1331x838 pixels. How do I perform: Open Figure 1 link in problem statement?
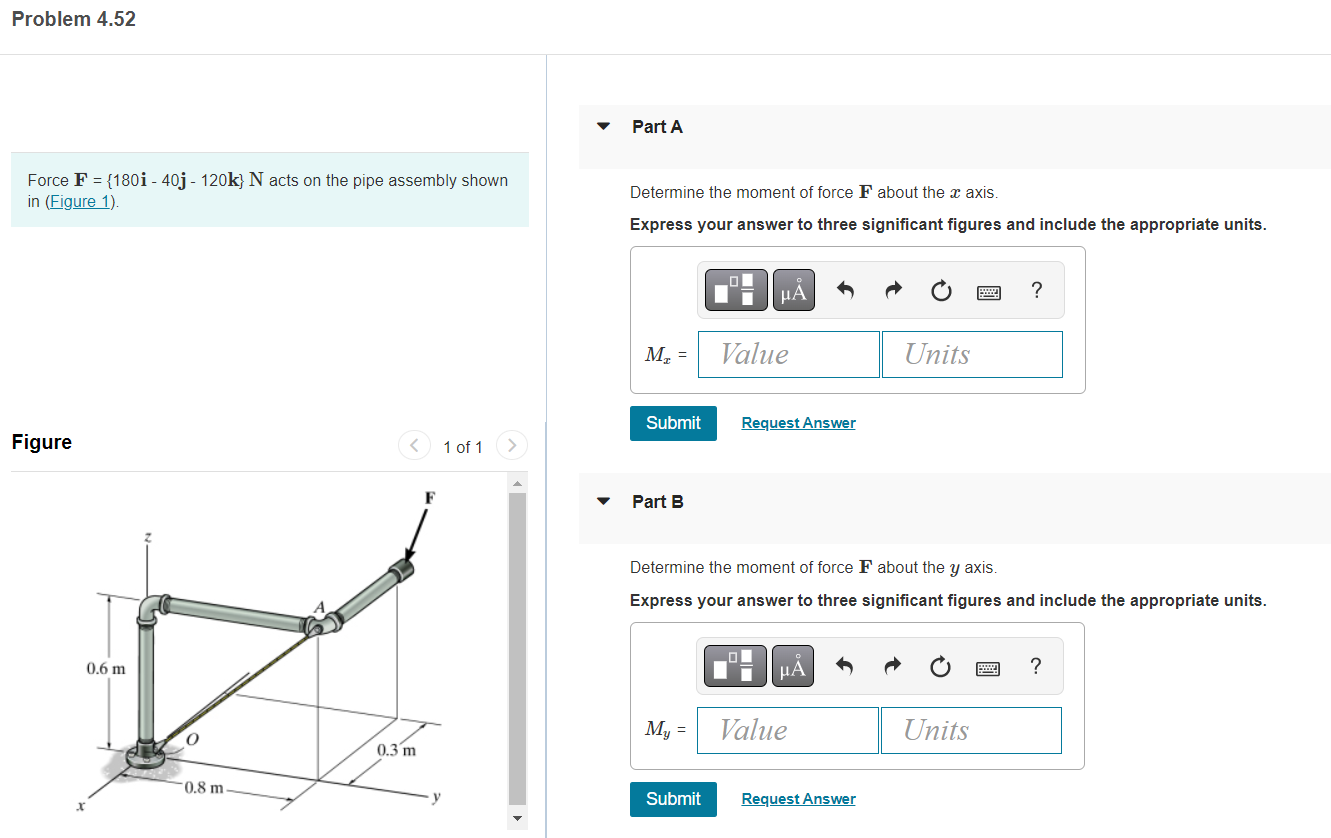79,201
